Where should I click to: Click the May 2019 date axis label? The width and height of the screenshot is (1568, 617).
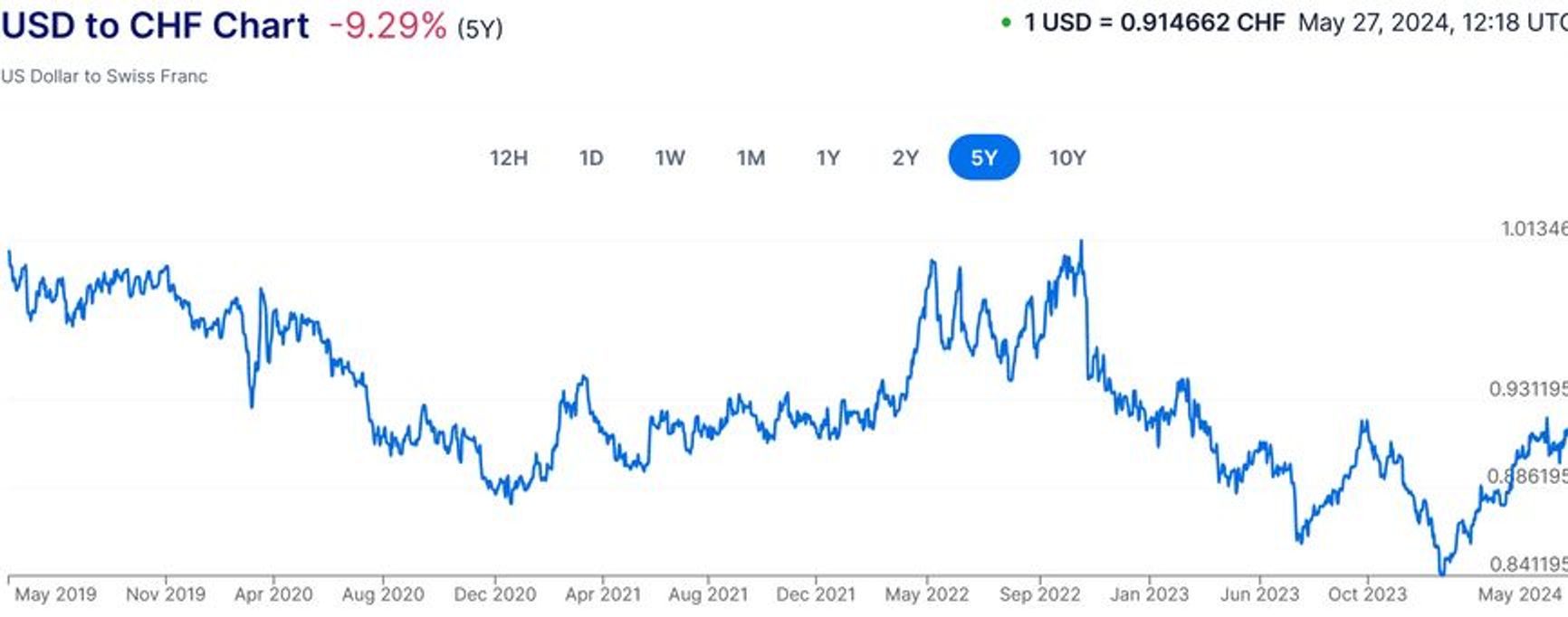54,595
